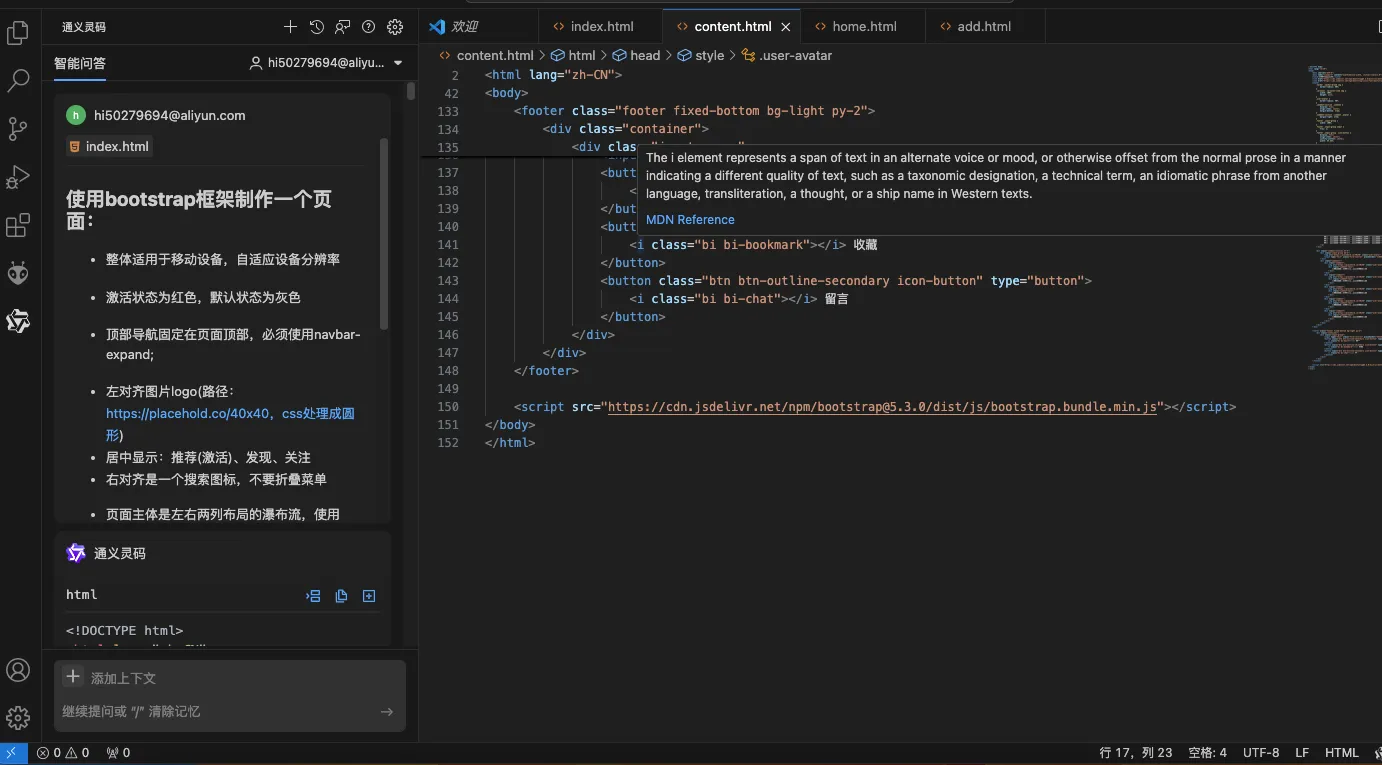1382x765 pixels.
Task: Click head in the breadcrumb
Action: [645, 55]
